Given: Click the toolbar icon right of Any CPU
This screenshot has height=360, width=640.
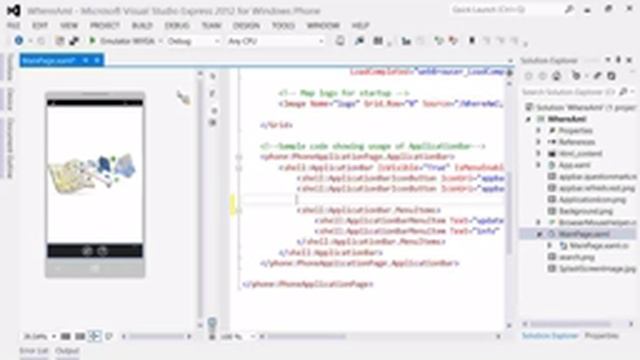Looking at the screenshot, I should click(340, 41).
